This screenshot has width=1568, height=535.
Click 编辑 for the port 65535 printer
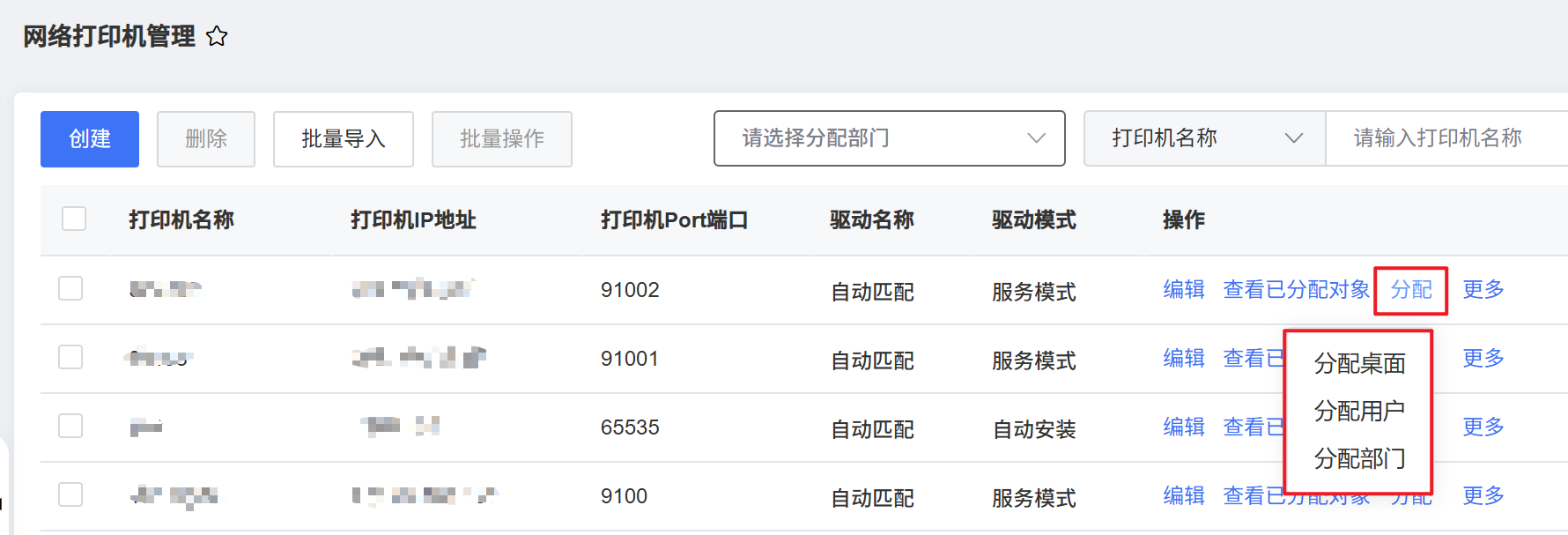[1183, 427]
